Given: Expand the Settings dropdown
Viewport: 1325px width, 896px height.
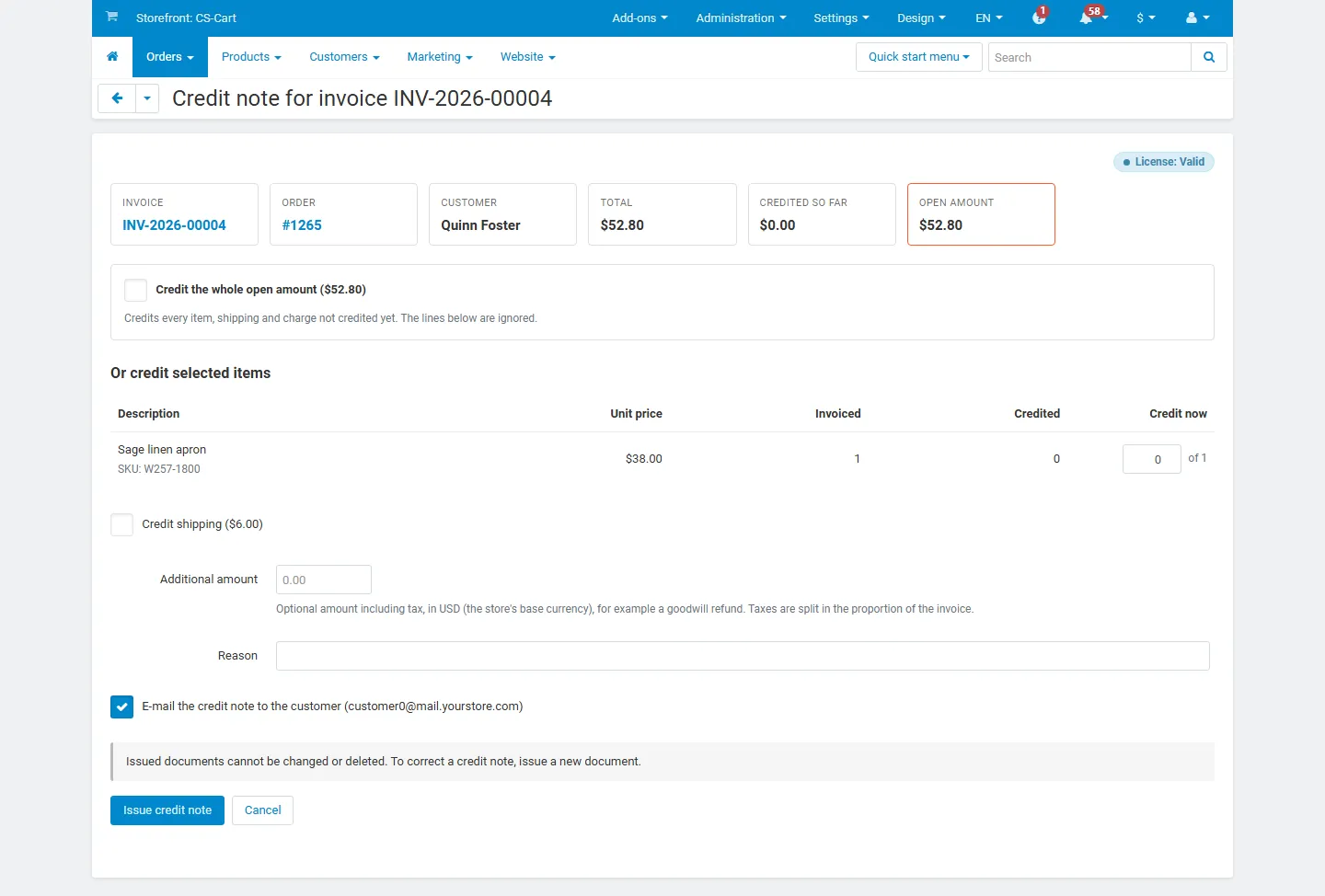Looking at the screenshot, I should tap(841, 18).
